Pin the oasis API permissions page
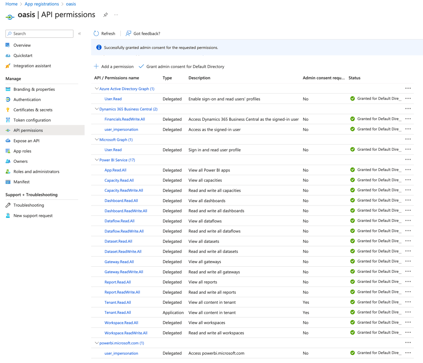The image size is (423, 363). coord(106,15)
